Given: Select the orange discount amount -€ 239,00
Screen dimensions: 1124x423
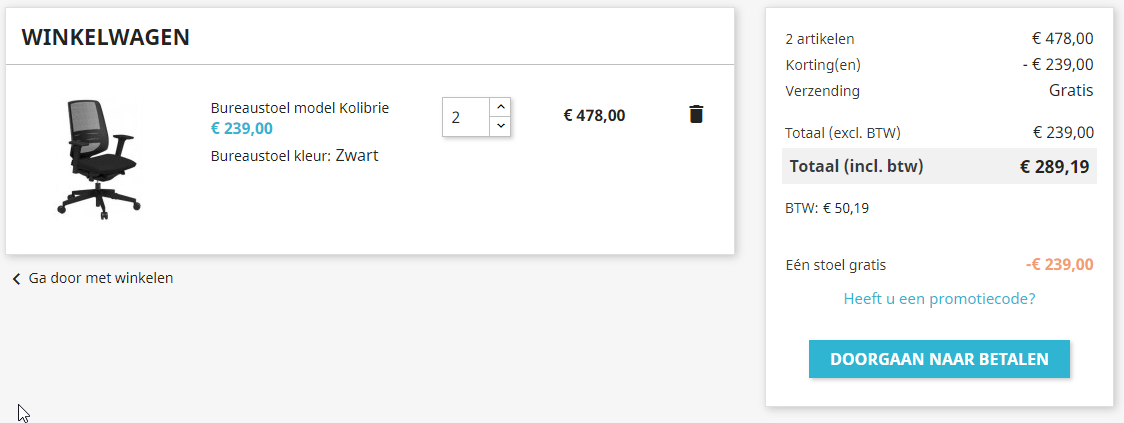Looking at the screenshot, I should pyautogui.click(x=1059, y=265).
